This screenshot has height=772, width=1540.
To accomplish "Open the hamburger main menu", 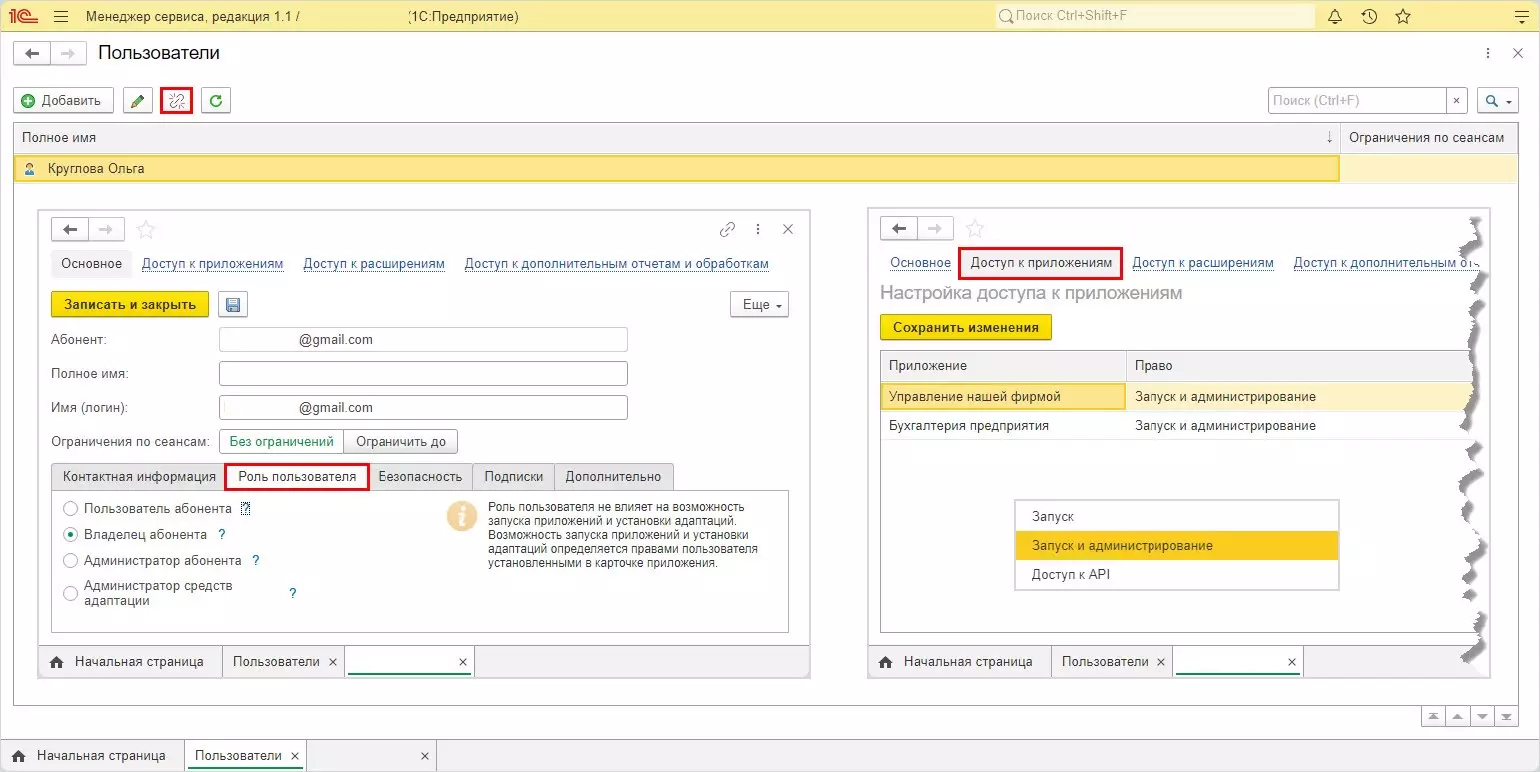I will [61, 17].
